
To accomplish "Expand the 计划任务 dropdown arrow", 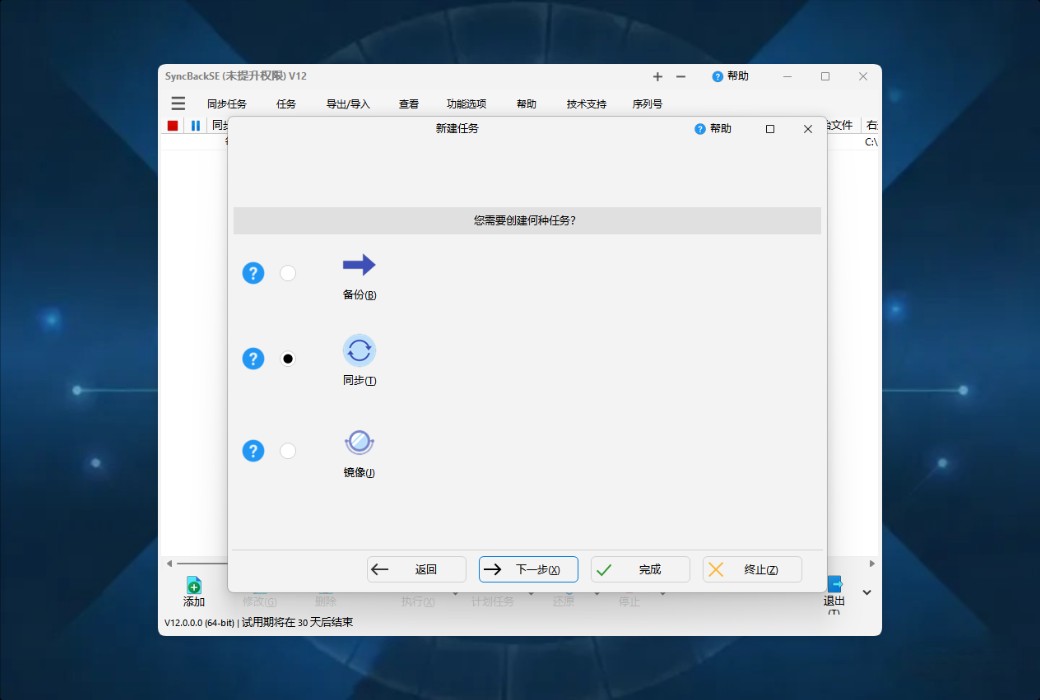I will 530,592.
